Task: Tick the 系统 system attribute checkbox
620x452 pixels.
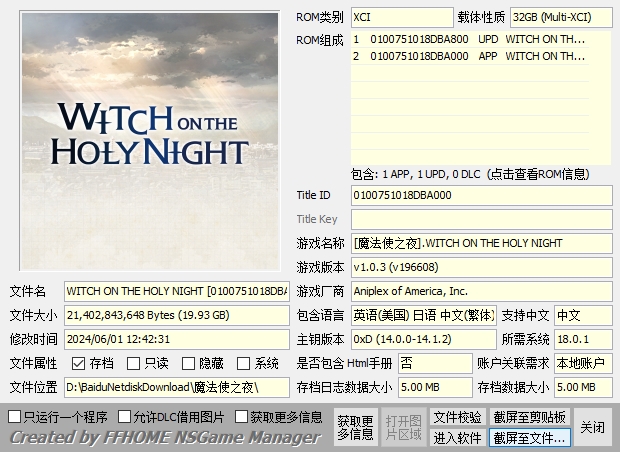Action: (x=244, y=363)
